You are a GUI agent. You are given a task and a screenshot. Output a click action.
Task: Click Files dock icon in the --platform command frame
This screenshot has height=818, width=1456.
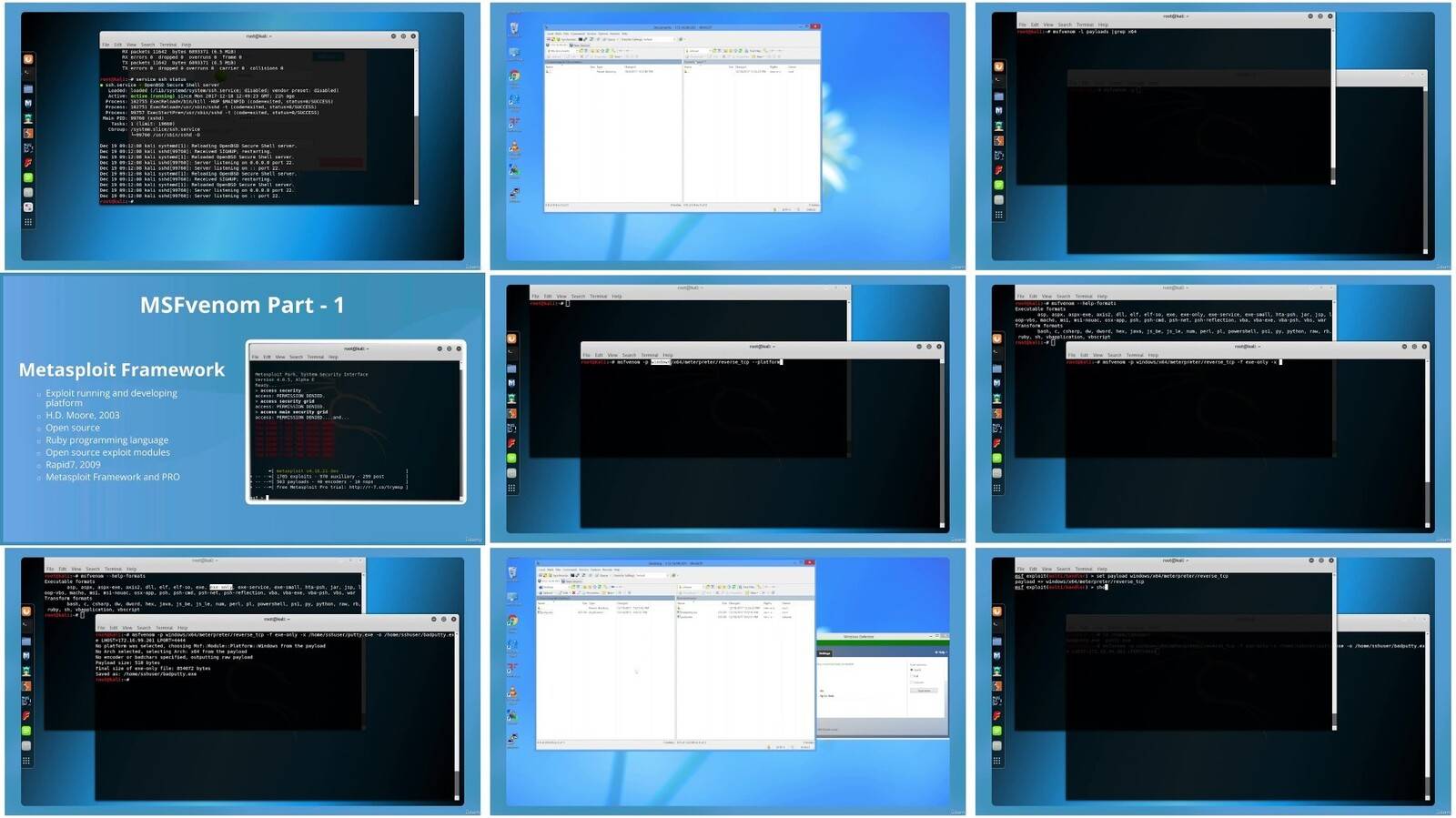coord(511,369)
